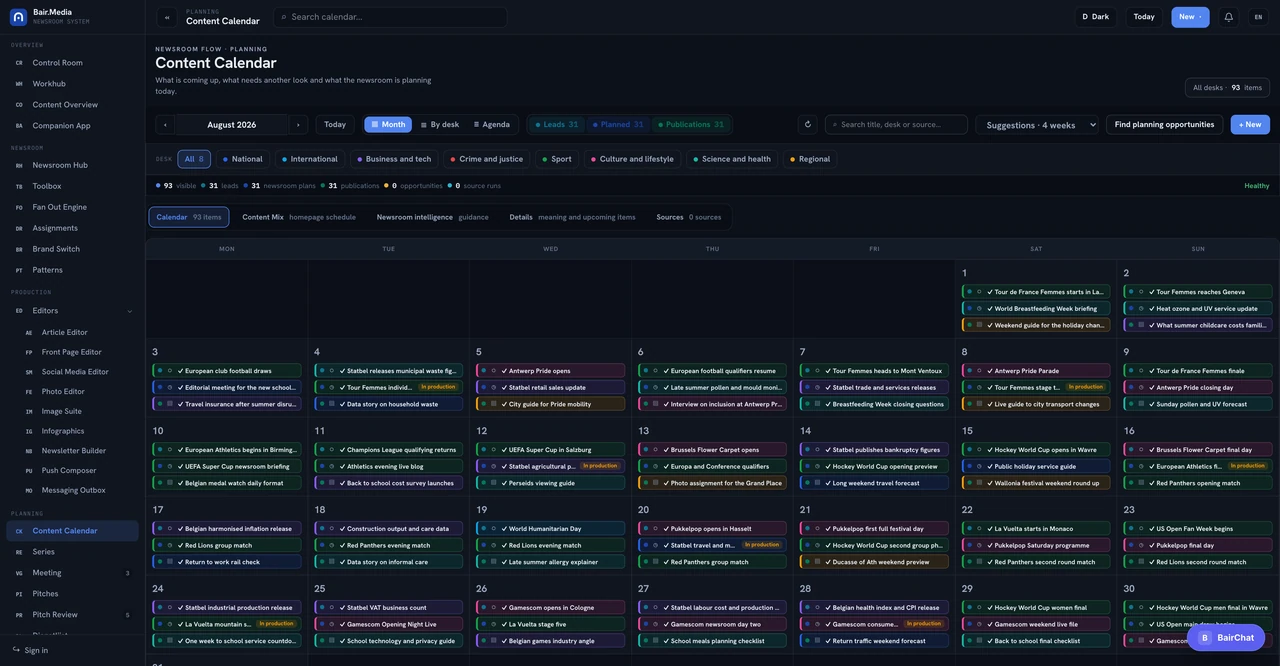
Task: Open Brand Switch in the sidebar
Action: pyautogui.click(x=72, y=249)
